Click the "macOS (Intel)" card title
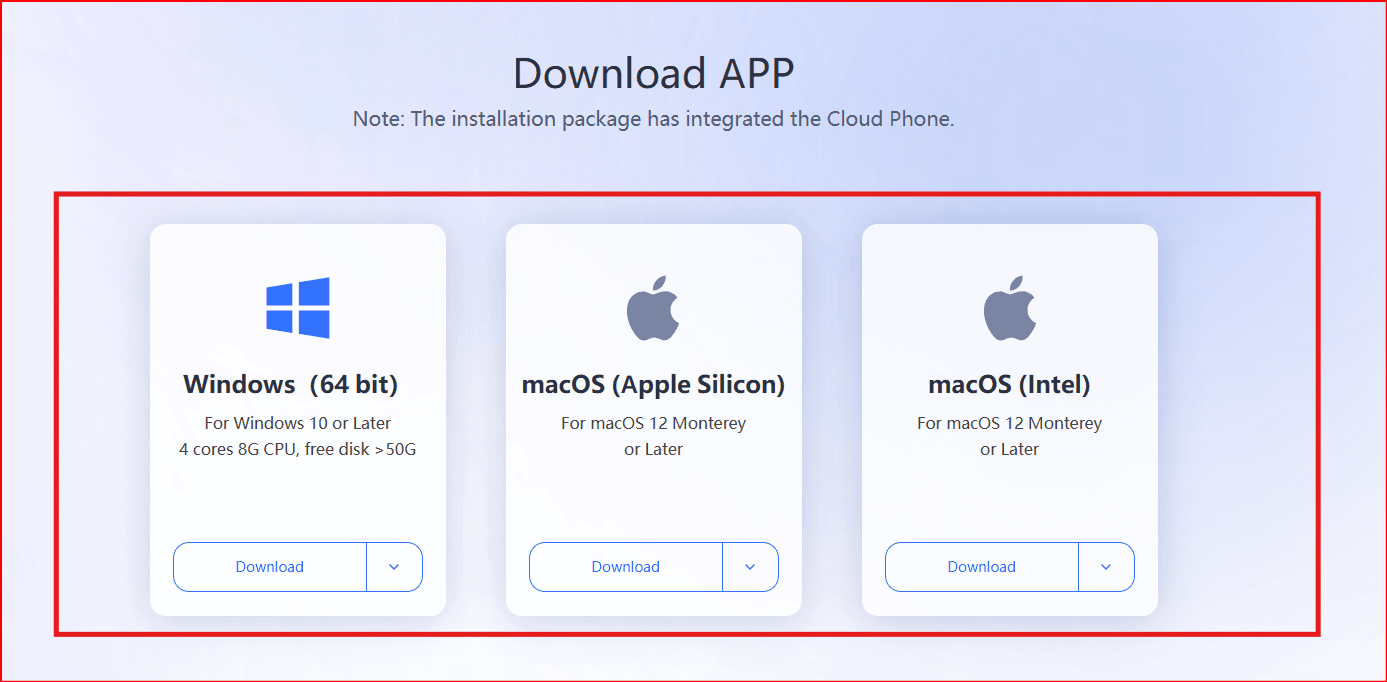The height and width of the screenshot is (682, 1387). click(1009, 384)
